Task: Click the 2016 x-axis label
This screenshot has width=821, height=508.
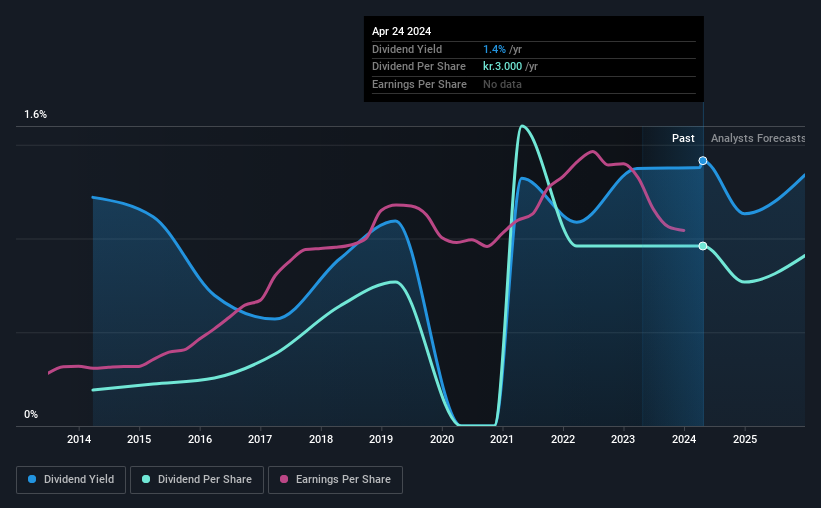Action: (x=200, y=439)
